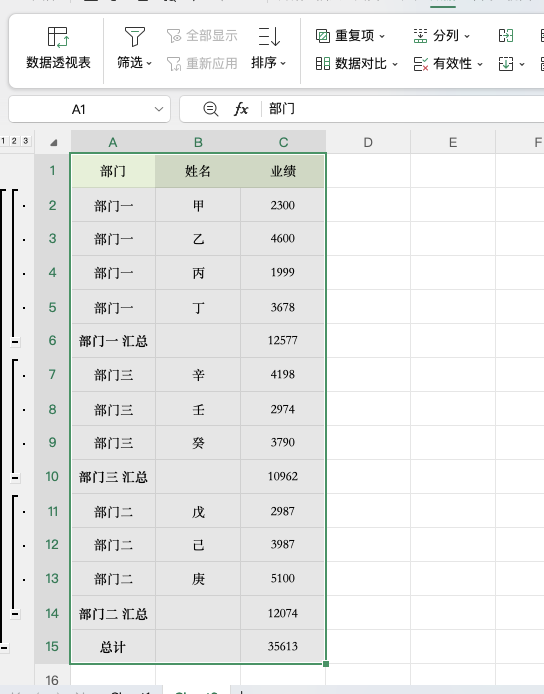Click cell with value 4600
Screen dimensions: 544x694
tap(283, 239)
